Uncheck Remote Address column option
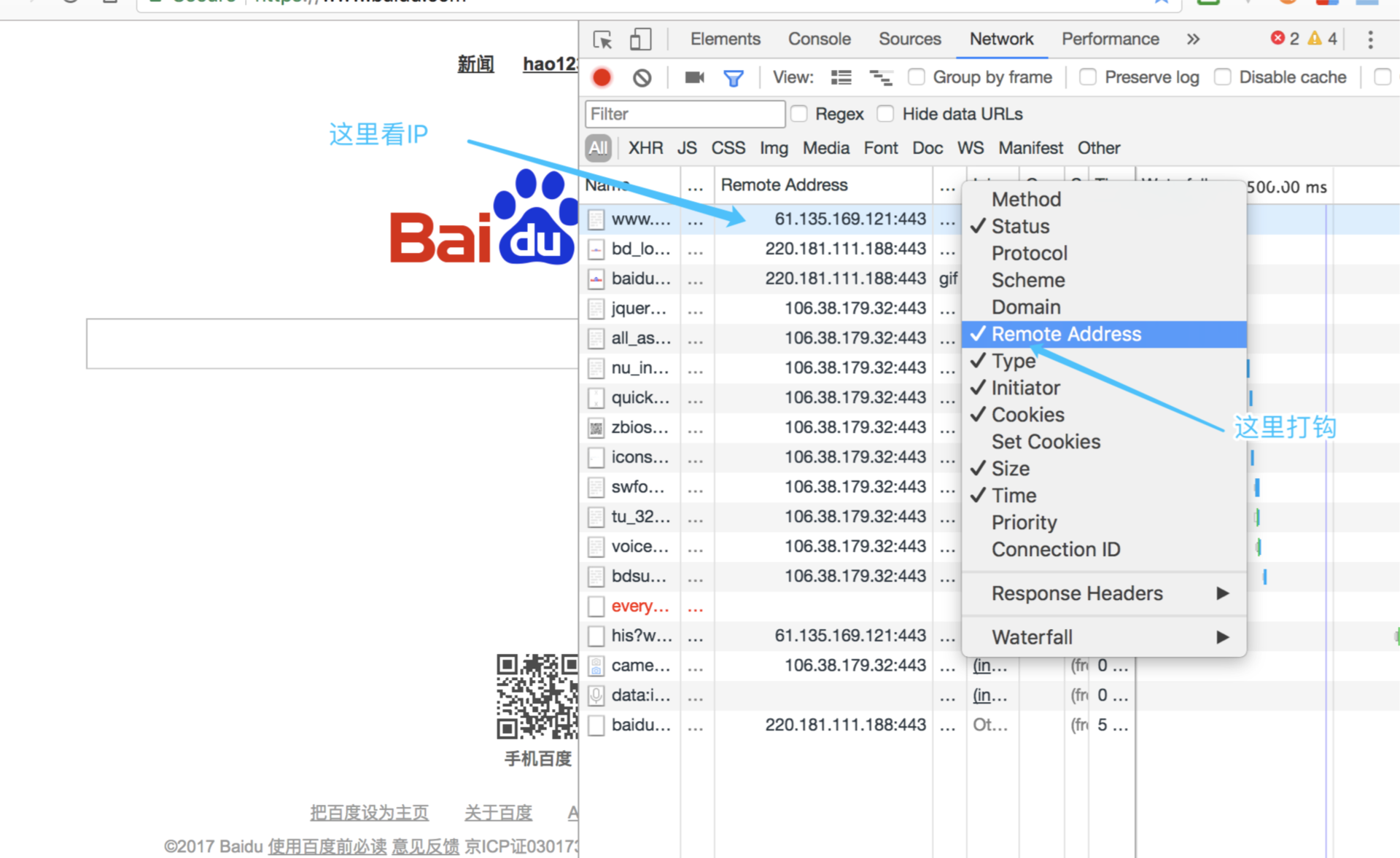This screenshot has height=858, width=1400. point(1104,334)
